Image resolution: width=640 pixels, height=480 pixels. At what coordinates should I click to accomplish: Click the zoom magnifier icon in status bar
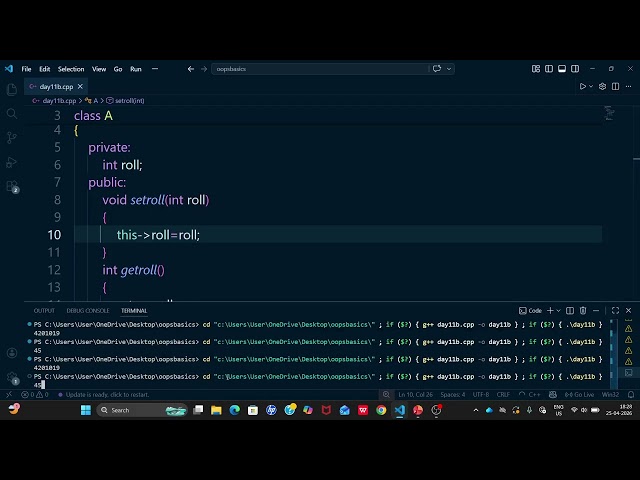(386, 395)
